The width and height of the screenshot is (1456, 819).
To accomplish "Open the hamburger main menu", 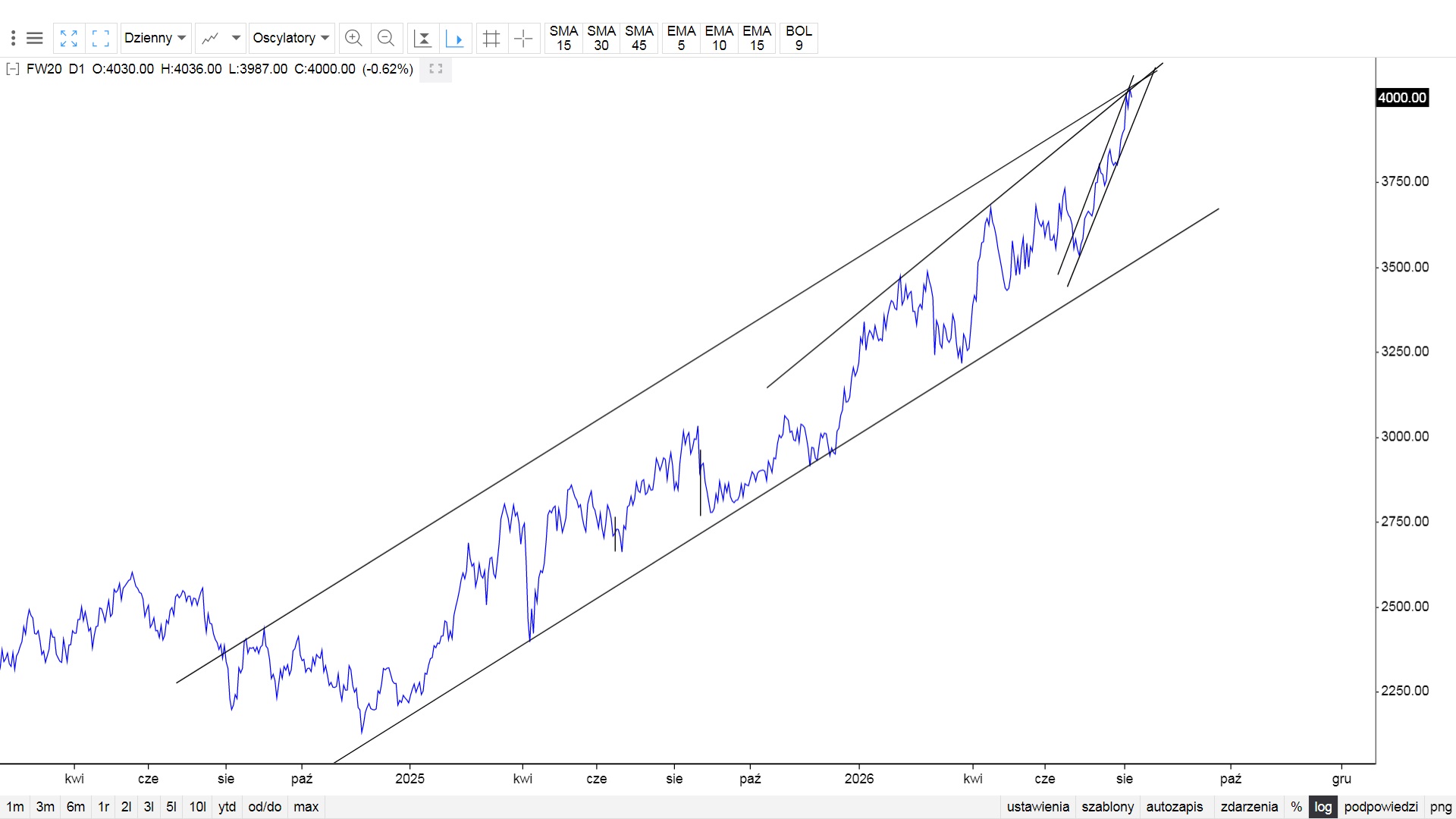I will [34, 38].
